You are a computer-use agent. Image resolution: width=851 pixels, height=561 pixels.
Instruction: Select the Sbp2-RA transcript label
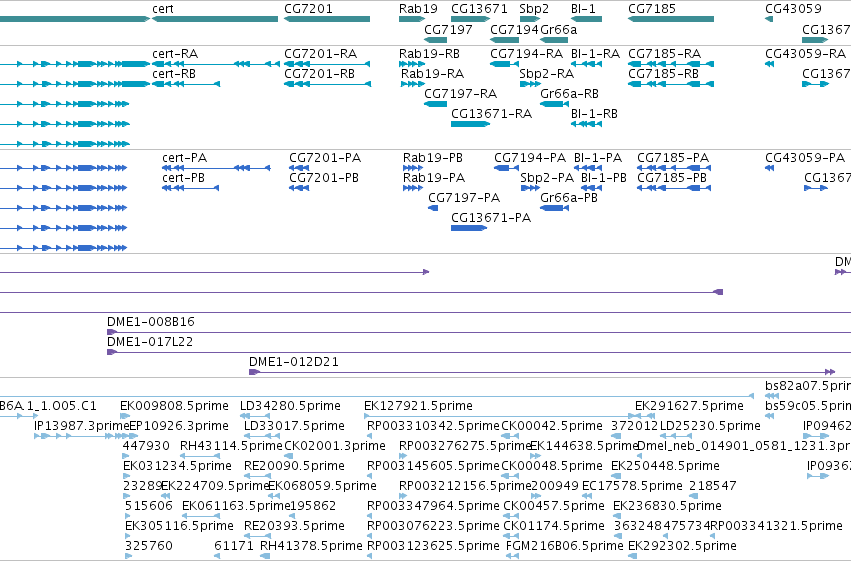click(547, 73)
